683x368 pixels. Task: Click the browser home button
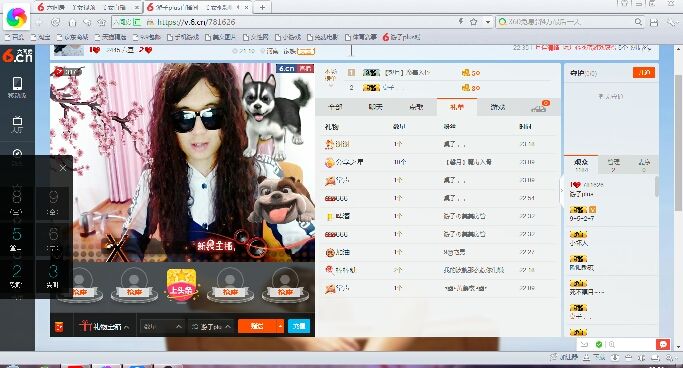[x=73, y=22]
